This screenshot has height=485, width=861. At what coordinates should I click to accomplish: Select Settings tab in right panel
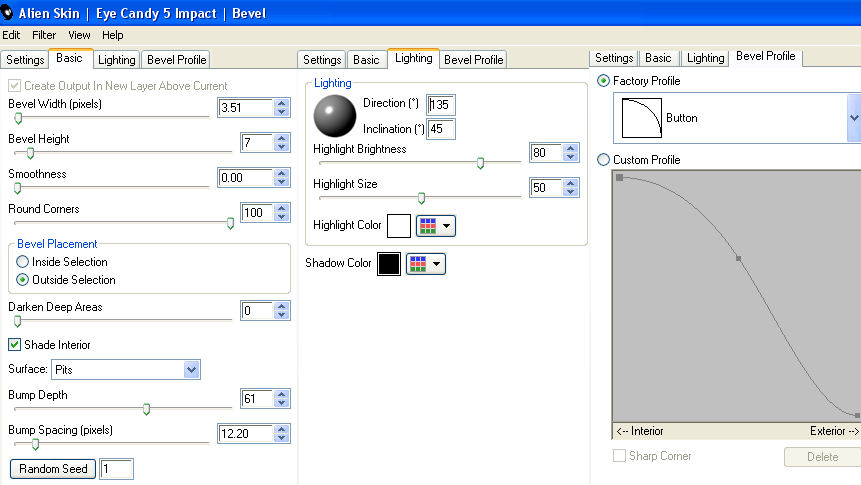614,58
